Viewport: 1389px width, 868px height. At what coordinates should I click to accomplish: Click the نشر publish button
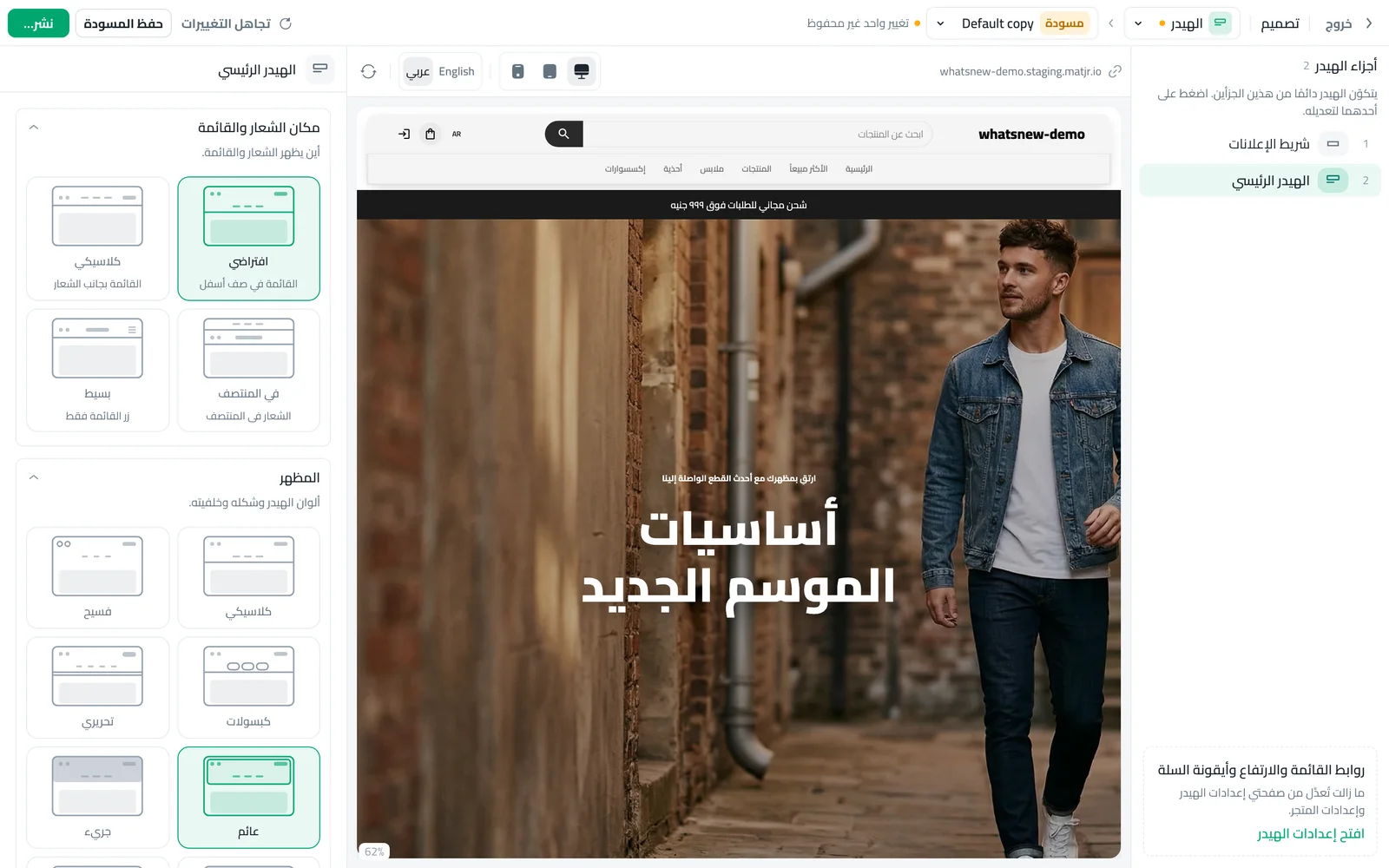[x=38, y=23]
